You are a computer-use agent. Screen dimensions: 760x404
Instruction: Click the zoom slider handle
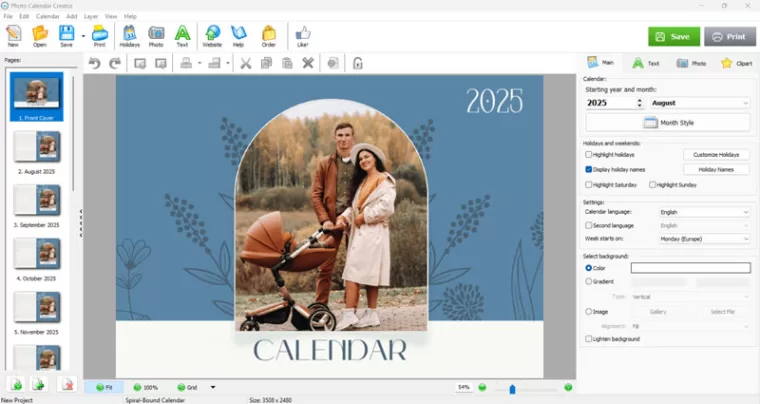512,389
